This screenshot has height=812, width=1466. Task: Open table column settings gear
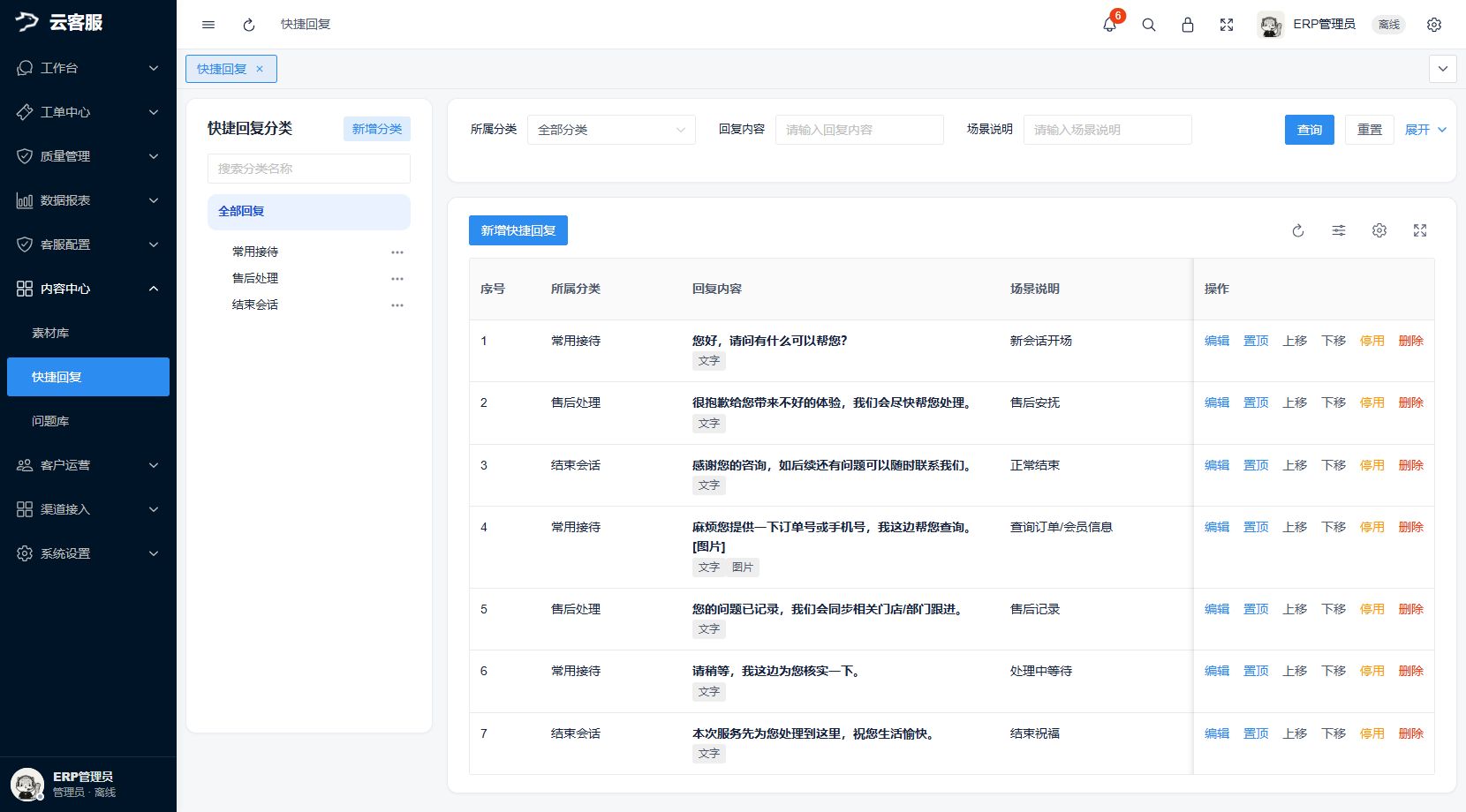point(1379,230)
